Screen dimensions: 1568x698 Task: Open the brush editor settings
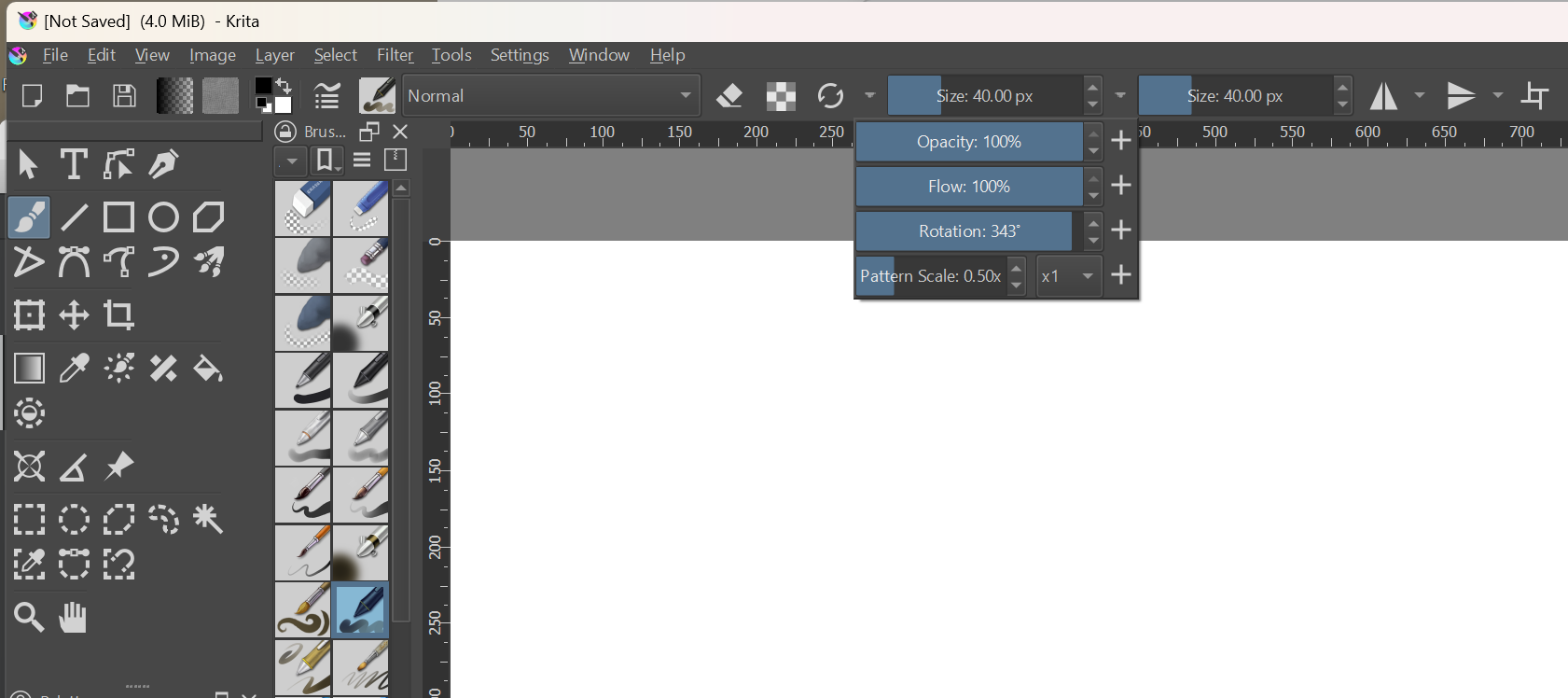(x=326, y=96)
